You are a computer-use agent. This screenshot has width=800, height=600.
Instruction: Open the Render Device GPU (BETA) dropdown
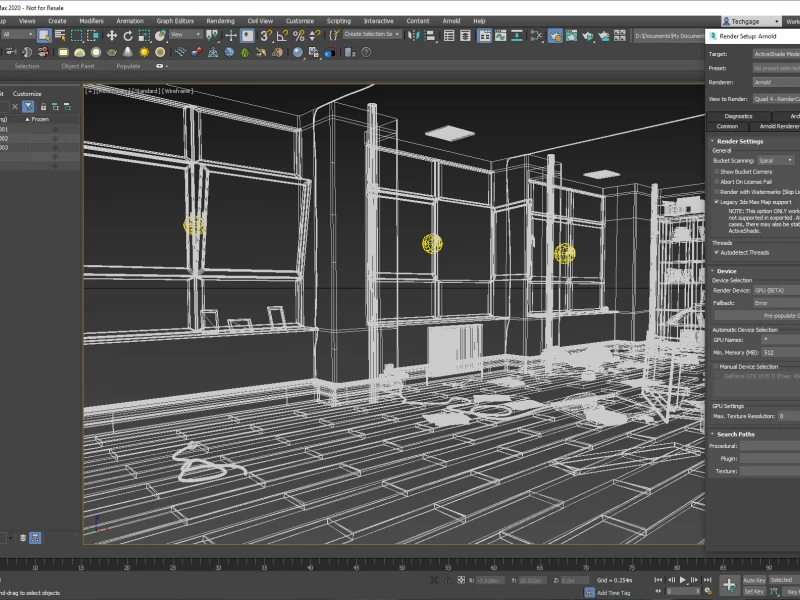777,290
